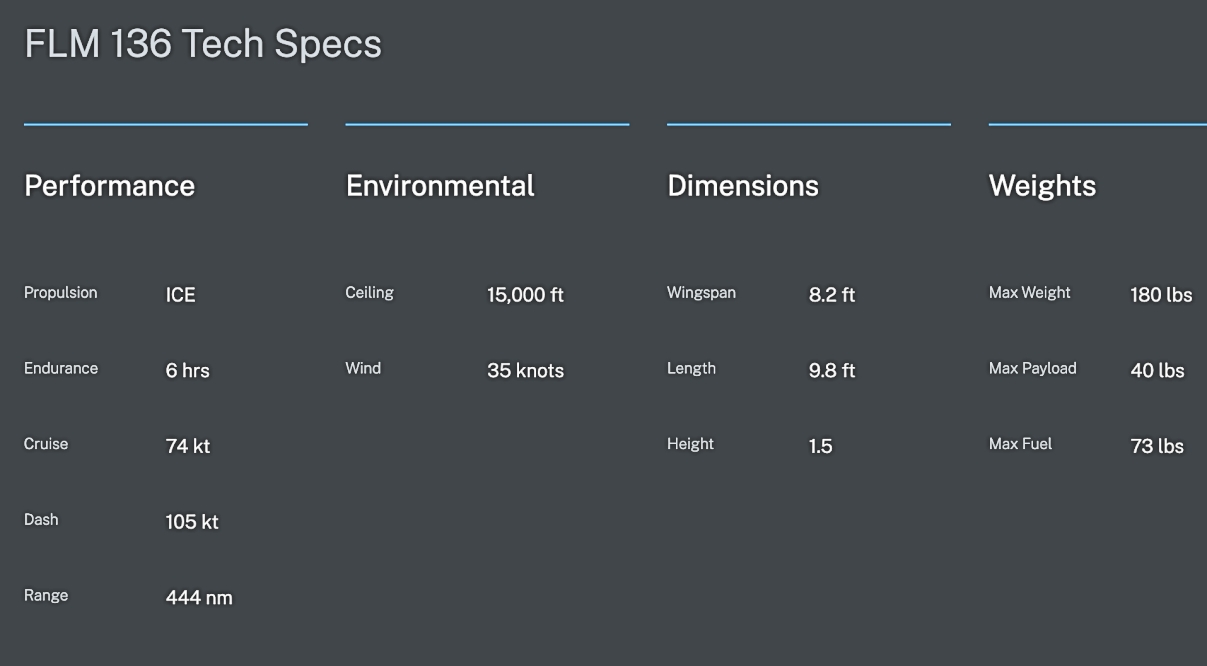Select the Wind 35 knots value

click(x=525, y=371)
